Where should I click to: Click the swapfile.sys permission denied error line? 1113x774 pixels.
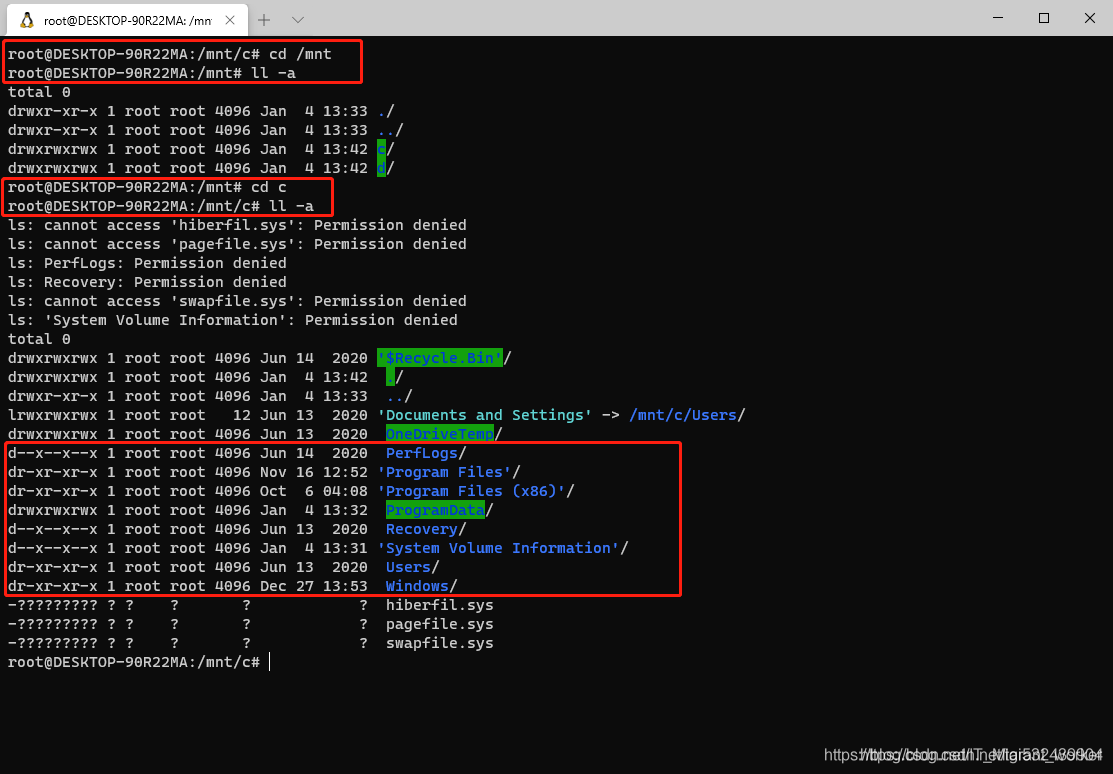[237, 301]
